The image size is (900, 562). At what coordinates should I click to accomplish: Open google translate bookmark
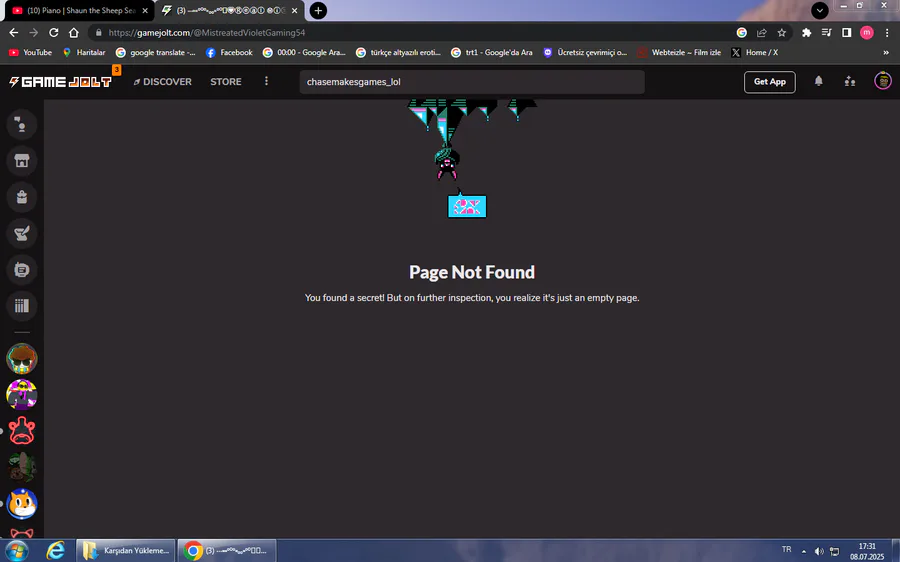[156, 52]
